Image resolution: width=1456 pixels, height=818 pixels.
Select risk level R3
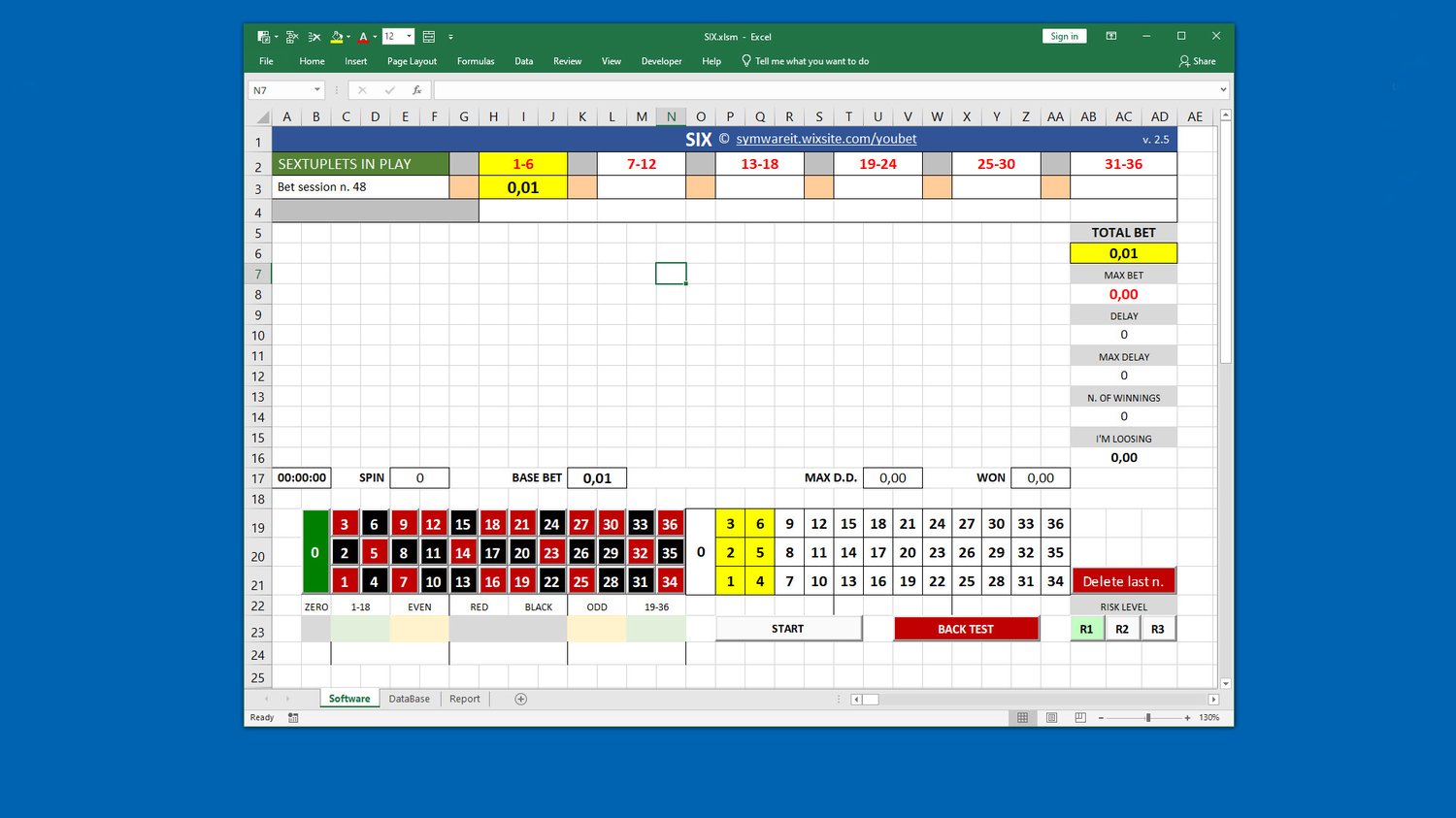1158,629
